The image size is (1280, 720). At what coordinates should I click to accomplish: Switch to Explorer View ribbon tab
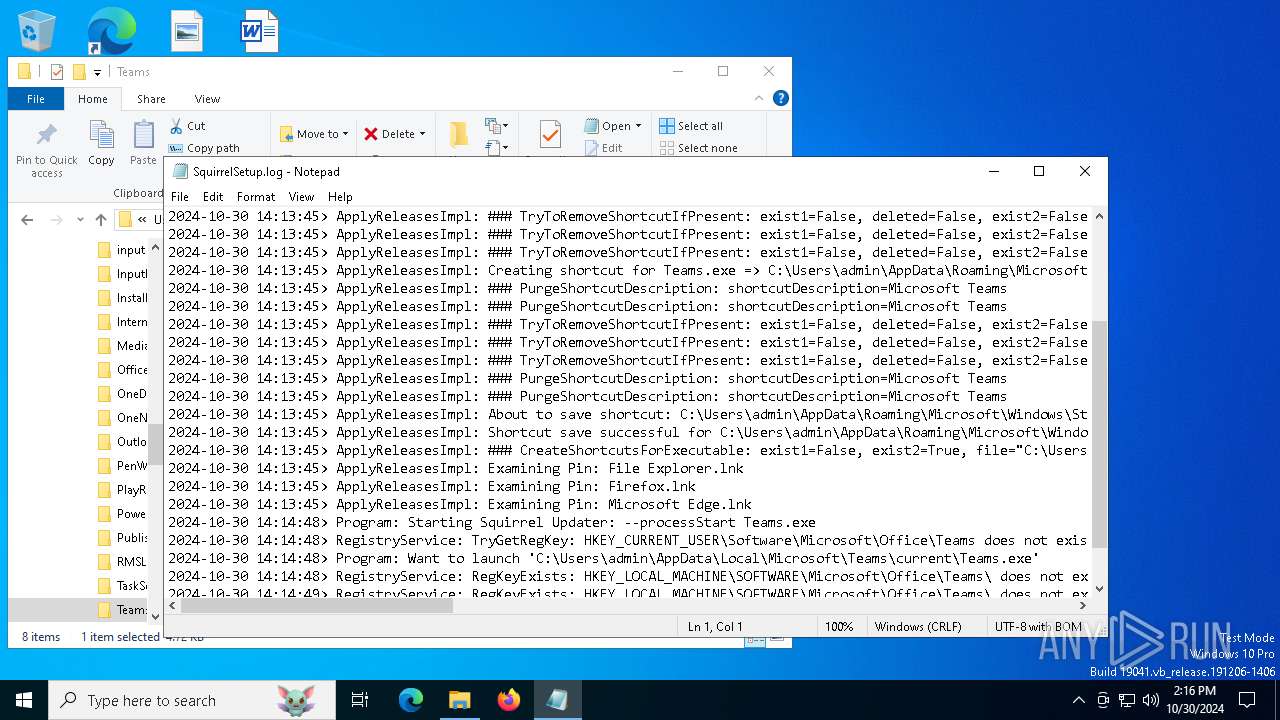[207, 99]
